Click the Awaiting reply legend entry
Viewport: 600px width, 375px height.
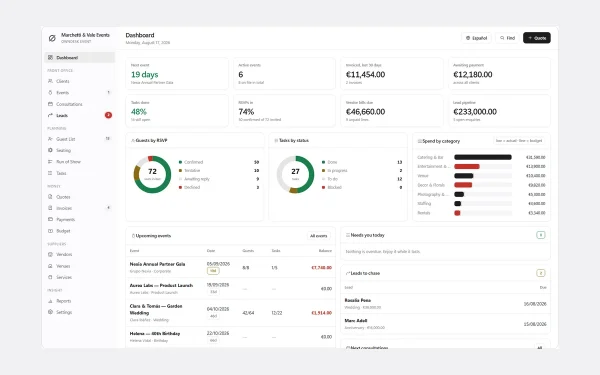[219, 179]
